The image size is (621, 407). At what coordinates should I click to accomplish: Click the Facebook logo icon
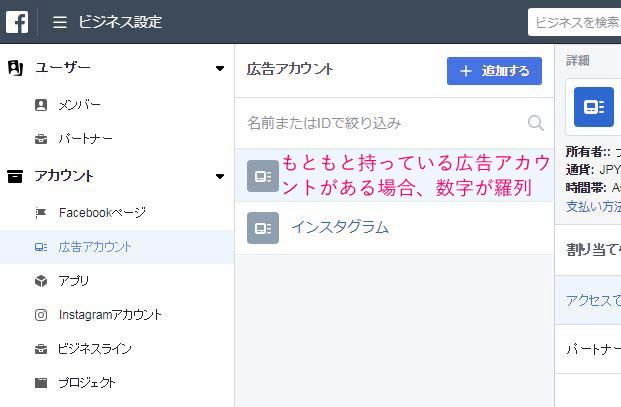click(17, 22)
